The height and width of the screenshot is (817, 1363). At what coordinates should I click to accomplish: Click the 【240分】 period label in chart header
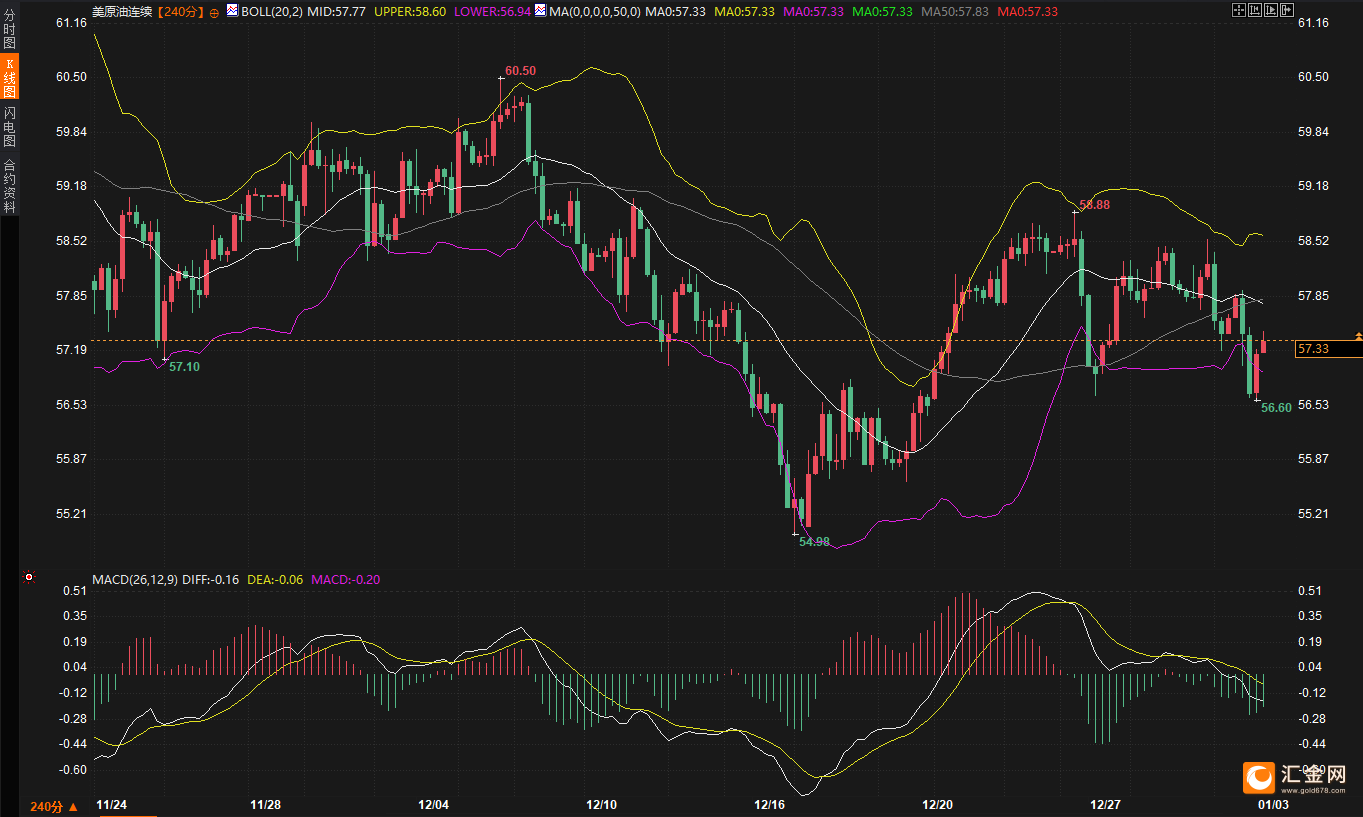(181, 12)
